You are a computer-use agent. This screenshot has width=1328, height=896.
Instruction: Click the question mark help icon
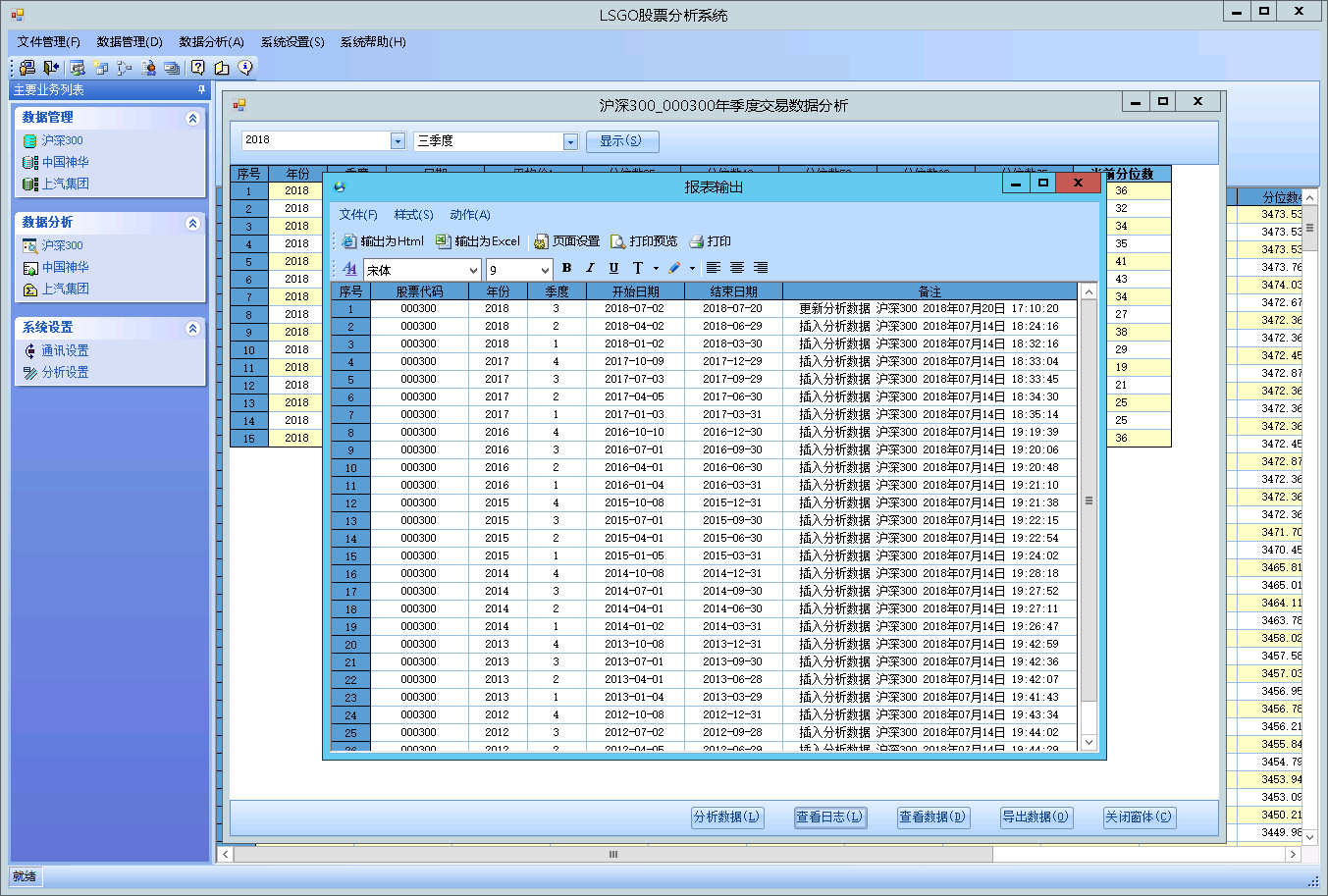(x=198, y=68)
